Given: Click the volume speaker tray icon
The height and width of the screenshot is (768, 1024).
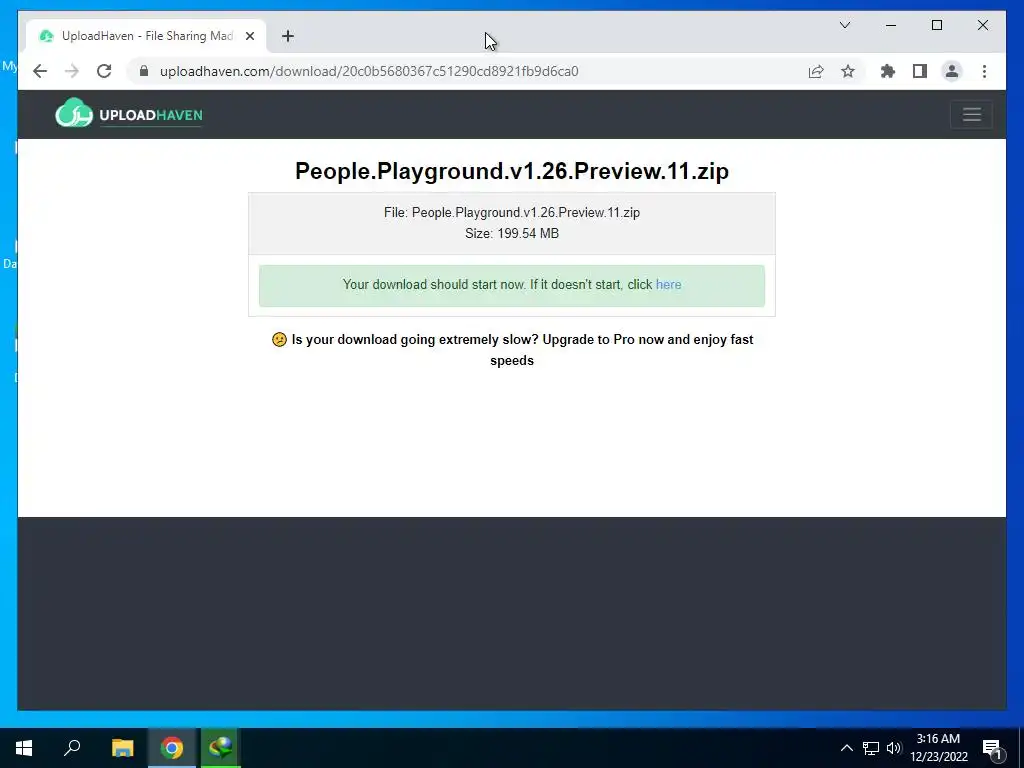Looking at the screenshot, I should pyautogui.click(x=894, y=748).
